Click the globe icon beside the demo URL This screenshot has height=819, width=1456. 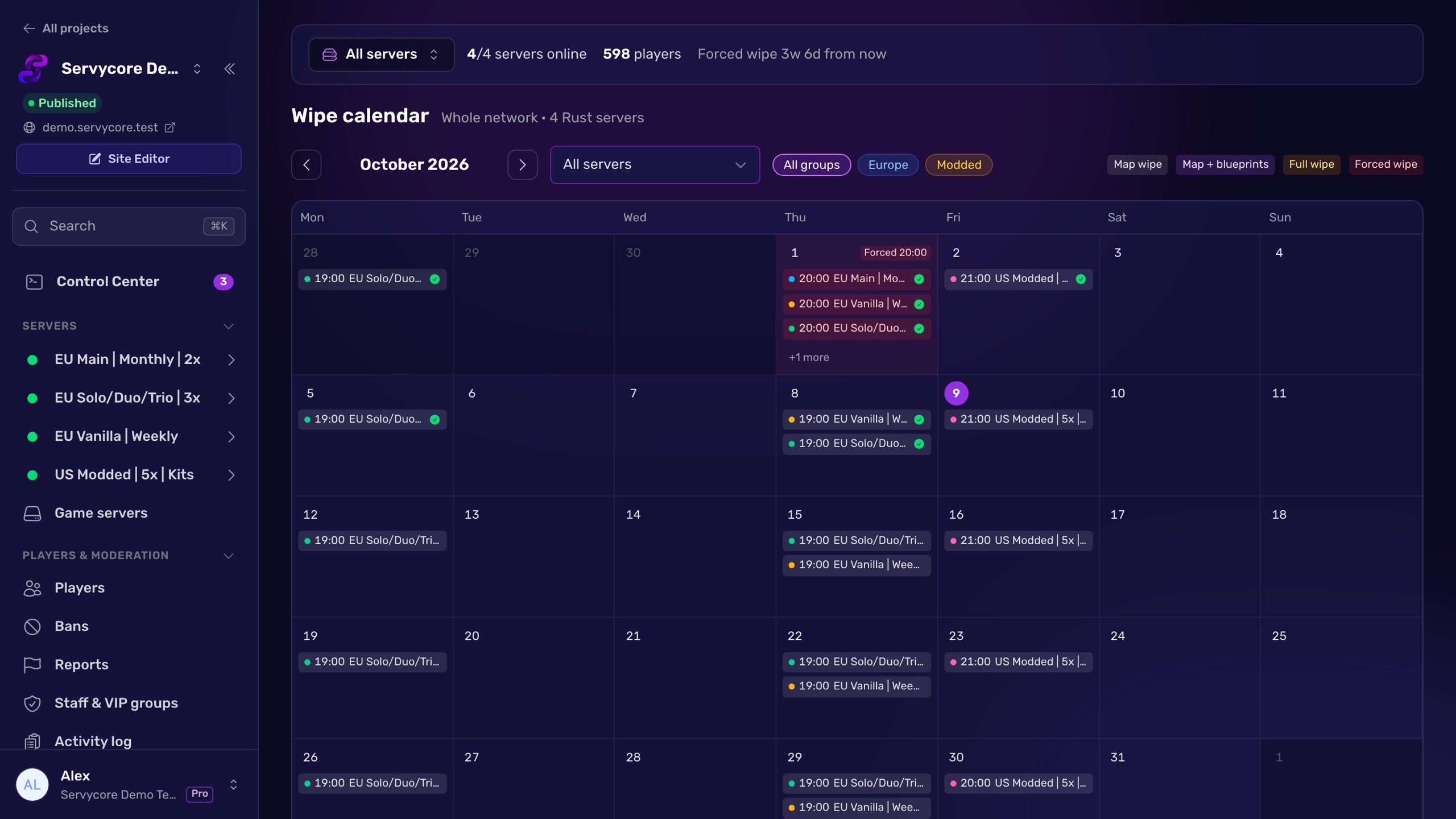[30, 127]
